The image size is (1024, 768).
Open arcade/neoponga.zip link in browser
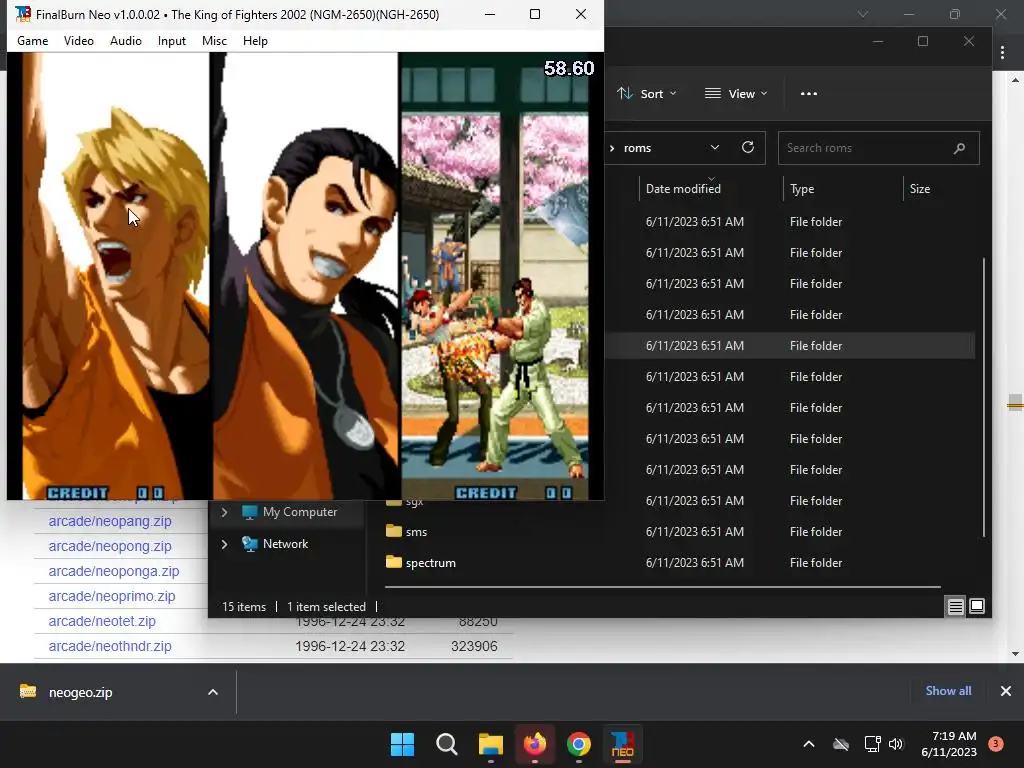coord(114,571)
